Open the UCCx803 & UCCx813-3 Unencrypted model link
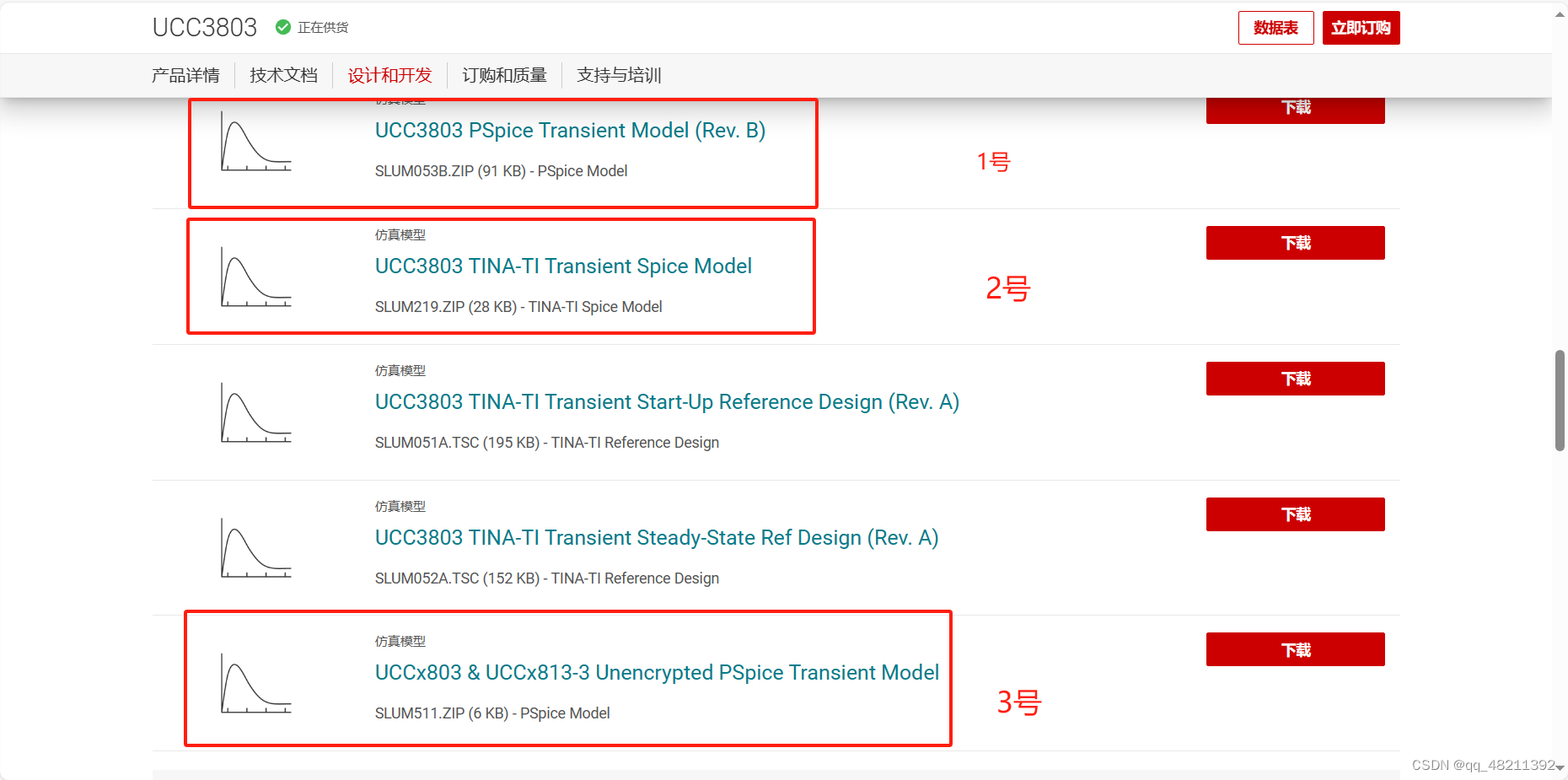The width and height of the screenshot is (1568, 780). 657,672
